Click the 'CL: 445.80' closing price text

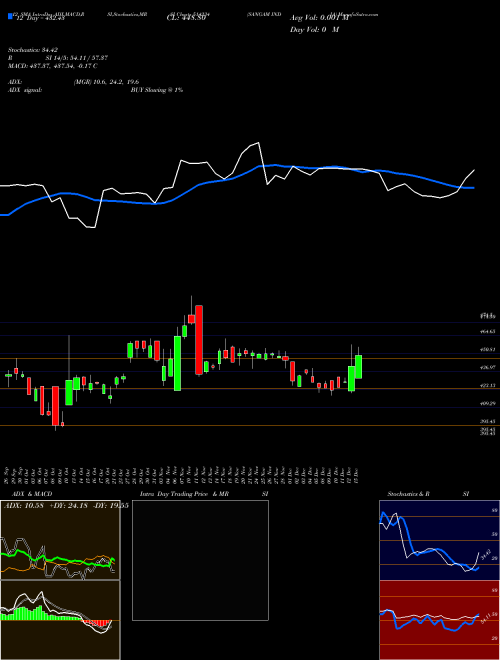point(186,18)
